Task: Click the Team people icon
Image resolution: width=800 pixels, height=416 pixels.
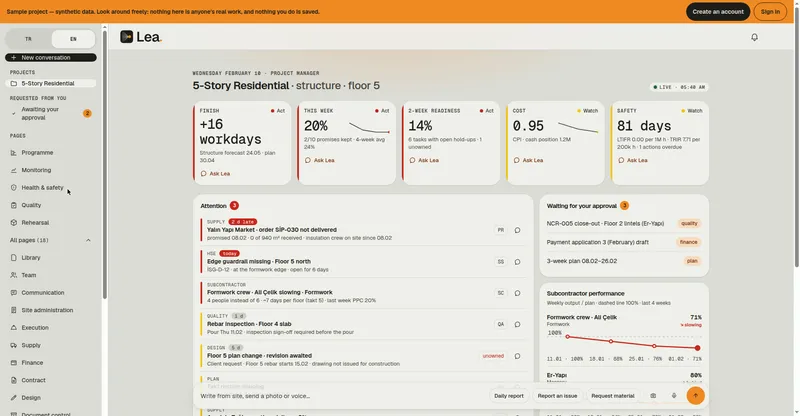Action: pos(14,275)
